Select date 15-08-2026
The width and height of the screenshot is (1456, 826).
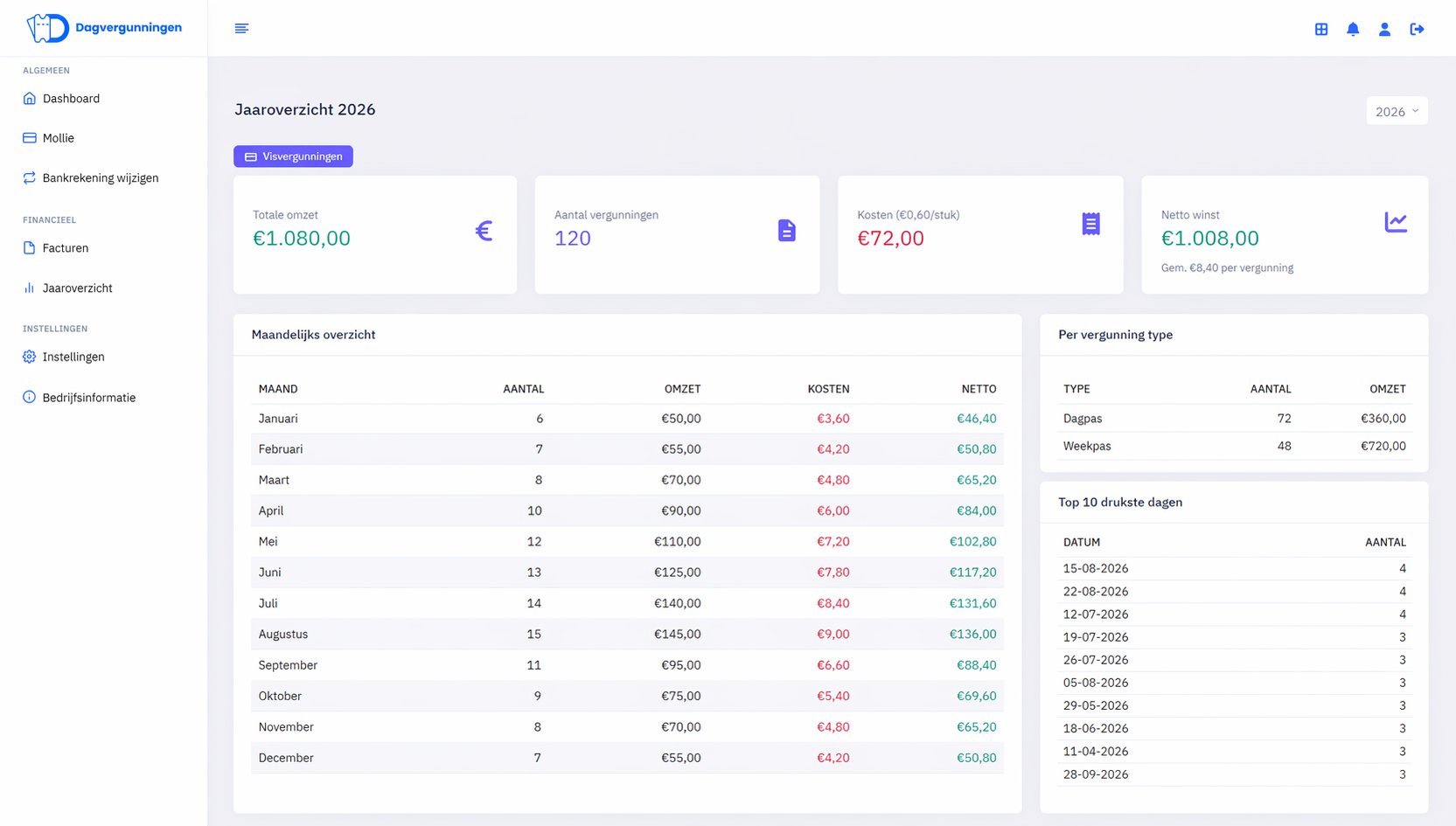(1096, 568)
